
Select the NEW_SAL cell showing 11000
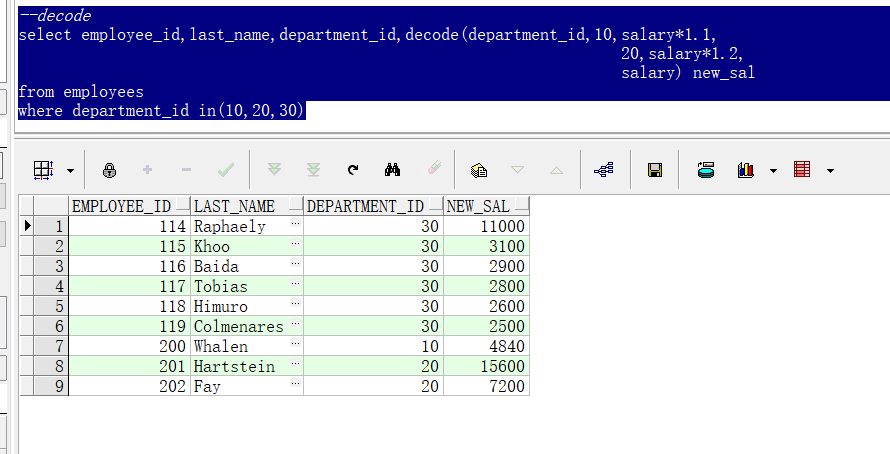pos(486,226)
